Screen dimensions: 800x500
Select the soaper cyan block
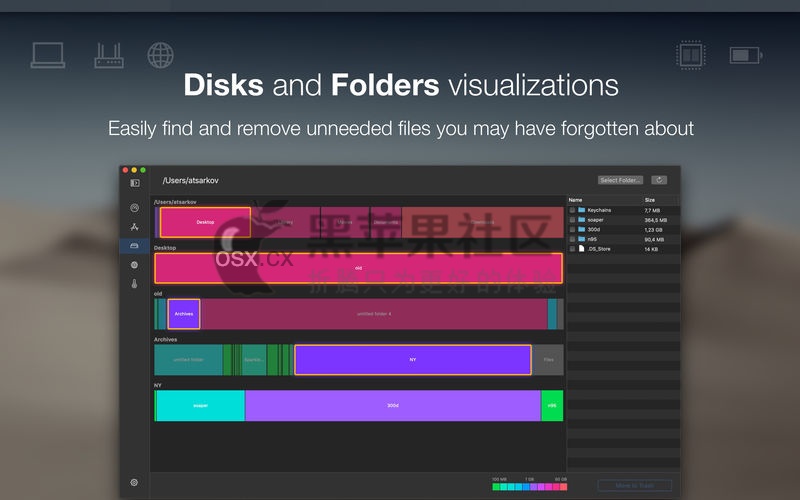(201, 406)
